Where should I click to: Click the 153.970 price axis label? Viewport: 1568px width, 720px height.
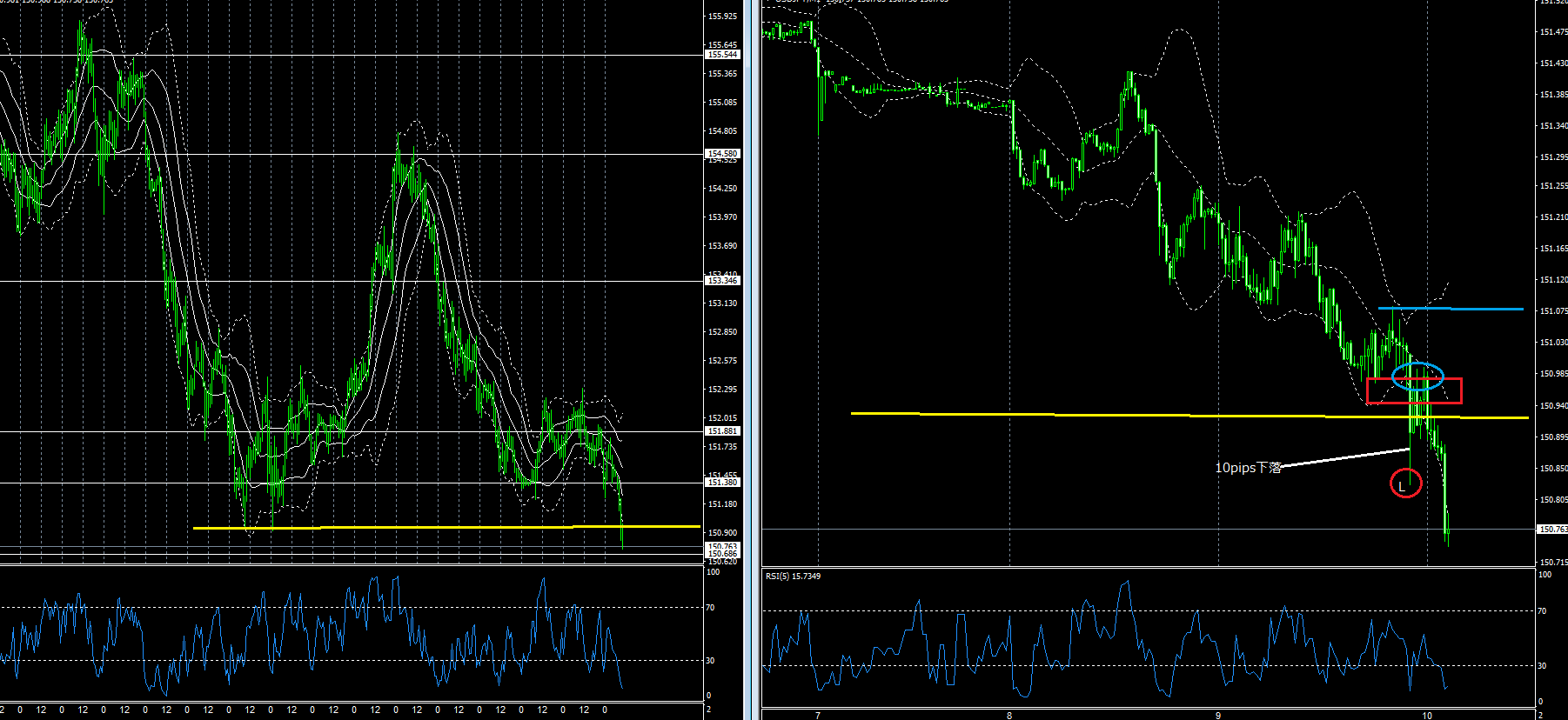[722, 217]
